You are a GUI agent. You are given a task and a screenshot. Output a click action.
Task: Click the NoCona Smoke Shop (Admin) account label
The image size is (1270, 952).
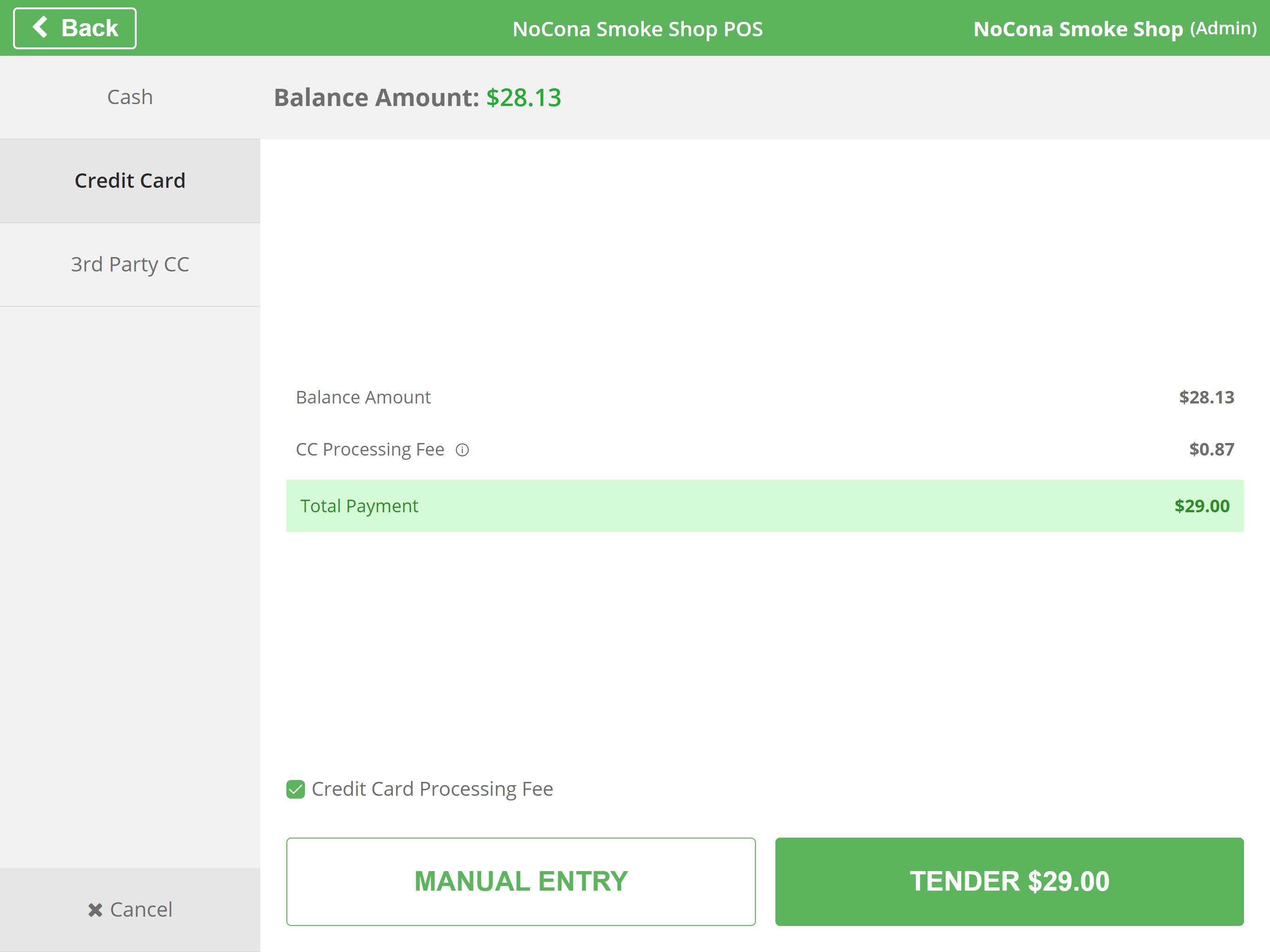(x=1114, y=29)
